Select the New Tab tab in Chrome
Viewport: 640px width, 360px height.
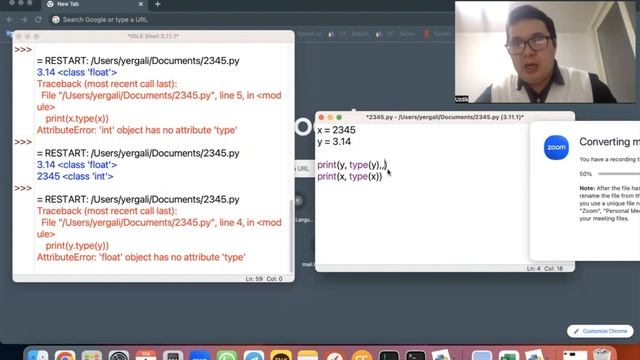[94, 4]
